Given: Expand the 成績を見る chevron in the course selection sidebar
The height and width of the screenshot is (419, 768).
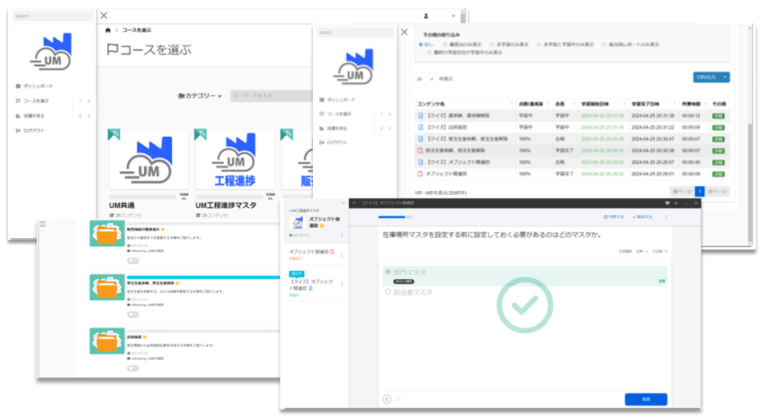Looking at the screenshot, I should pos(89,116).
